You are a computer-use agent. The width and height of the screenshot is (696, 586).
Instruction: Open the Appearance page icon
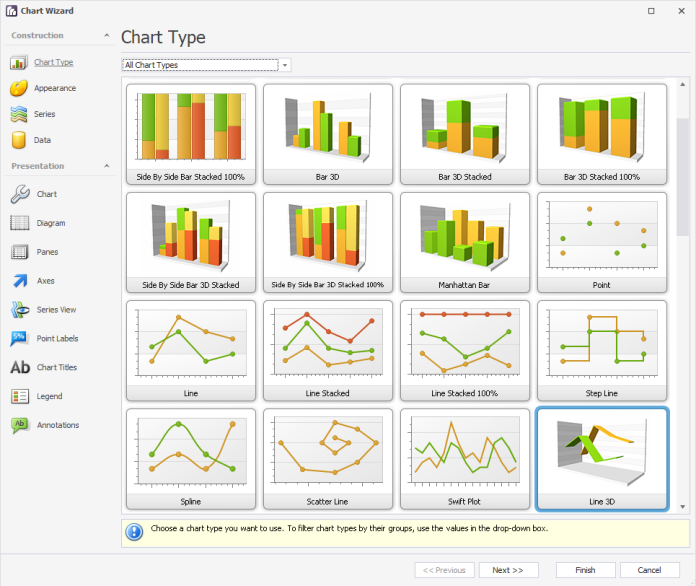[18, 88]
